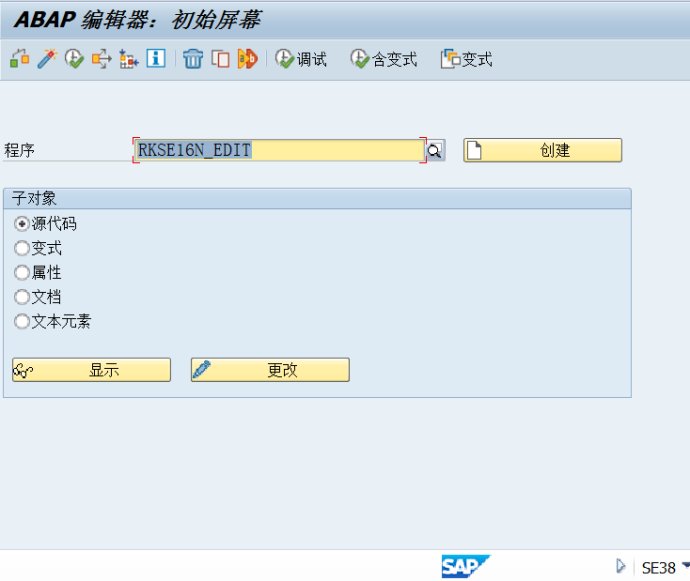Select the 源代码 source code radio button
690x581 pixels.
pos(21,224)
